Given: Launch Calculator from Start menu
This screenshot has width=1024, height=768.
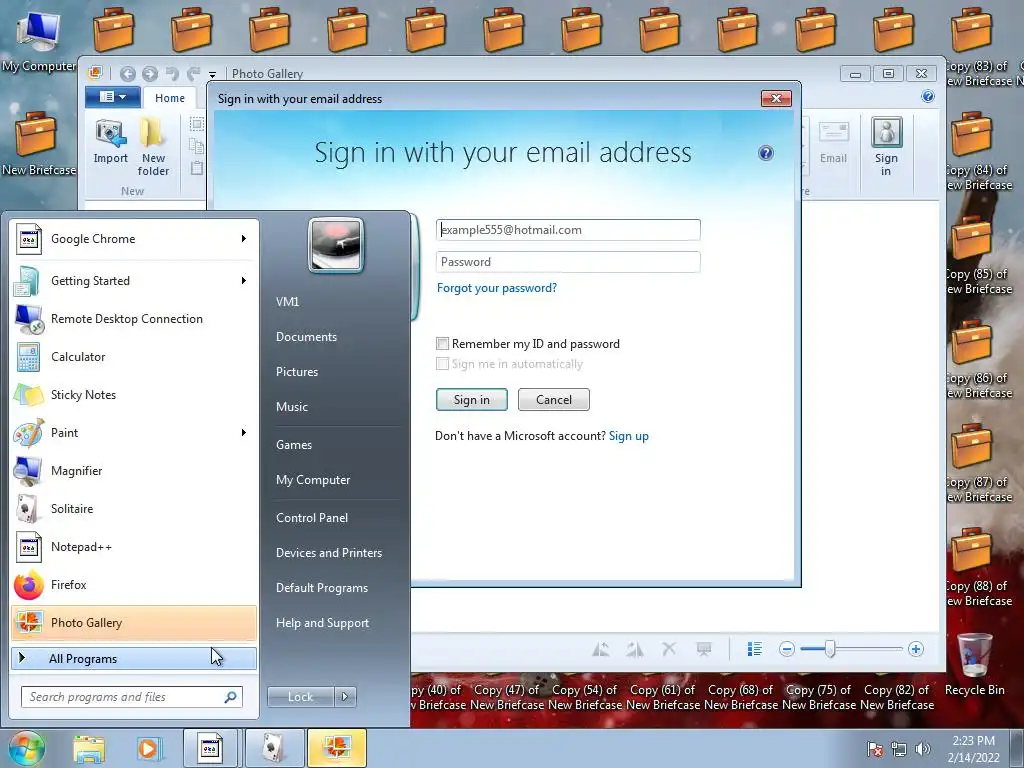Looking at the screenshot, I should pos(134,357).
